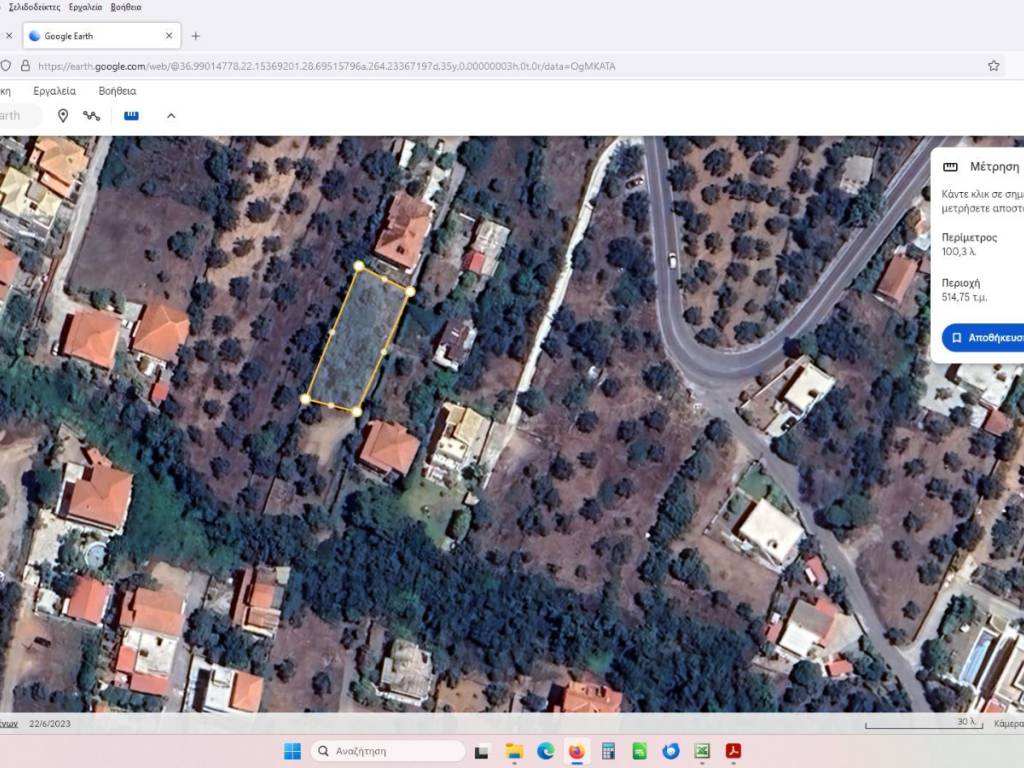
Task: Click the Αναζήτηση taskbar search box
Action: (388, 751)
